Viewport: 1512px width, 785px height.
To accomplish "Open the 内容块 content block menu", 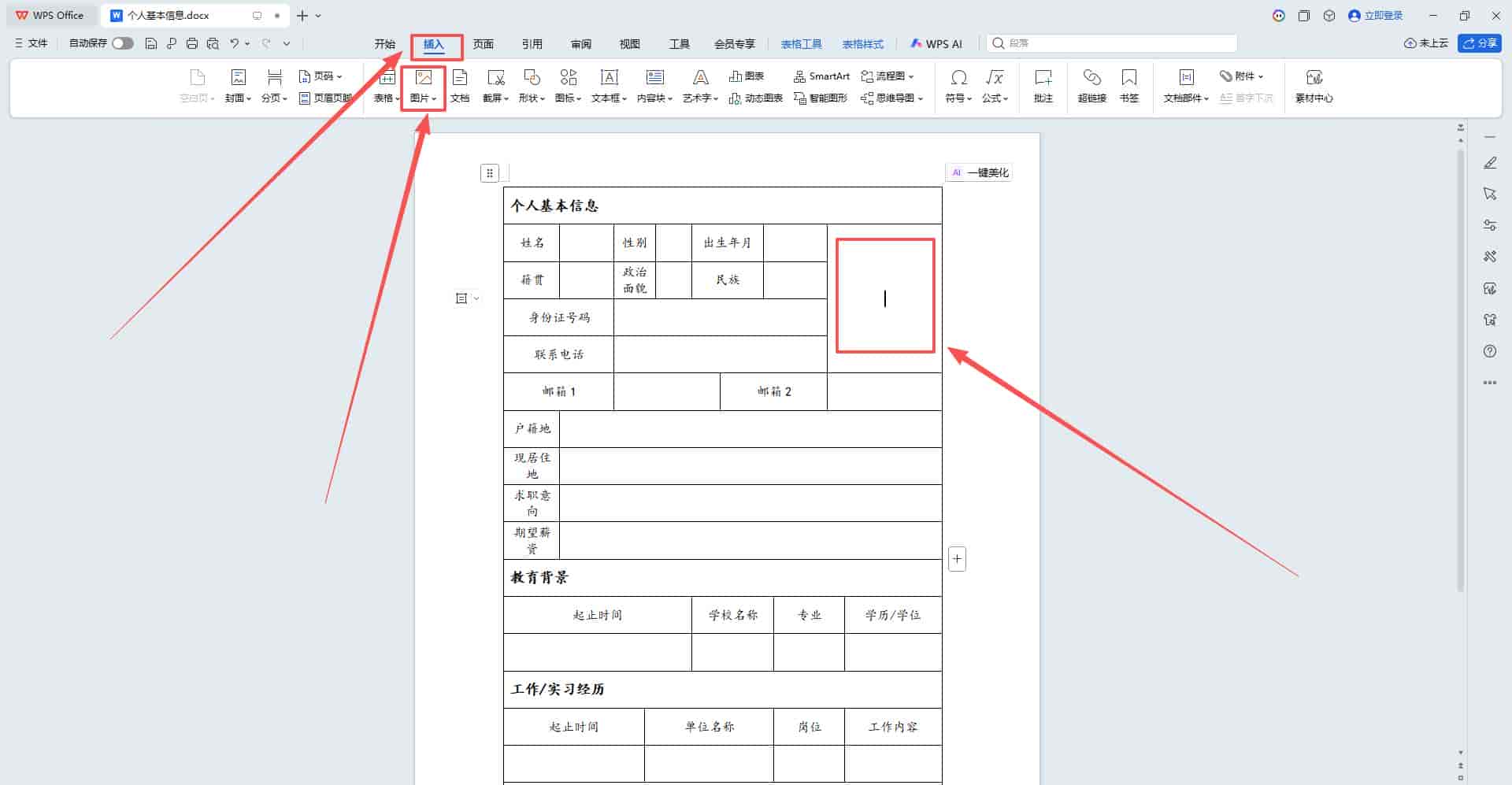I will tap(654, 86).
